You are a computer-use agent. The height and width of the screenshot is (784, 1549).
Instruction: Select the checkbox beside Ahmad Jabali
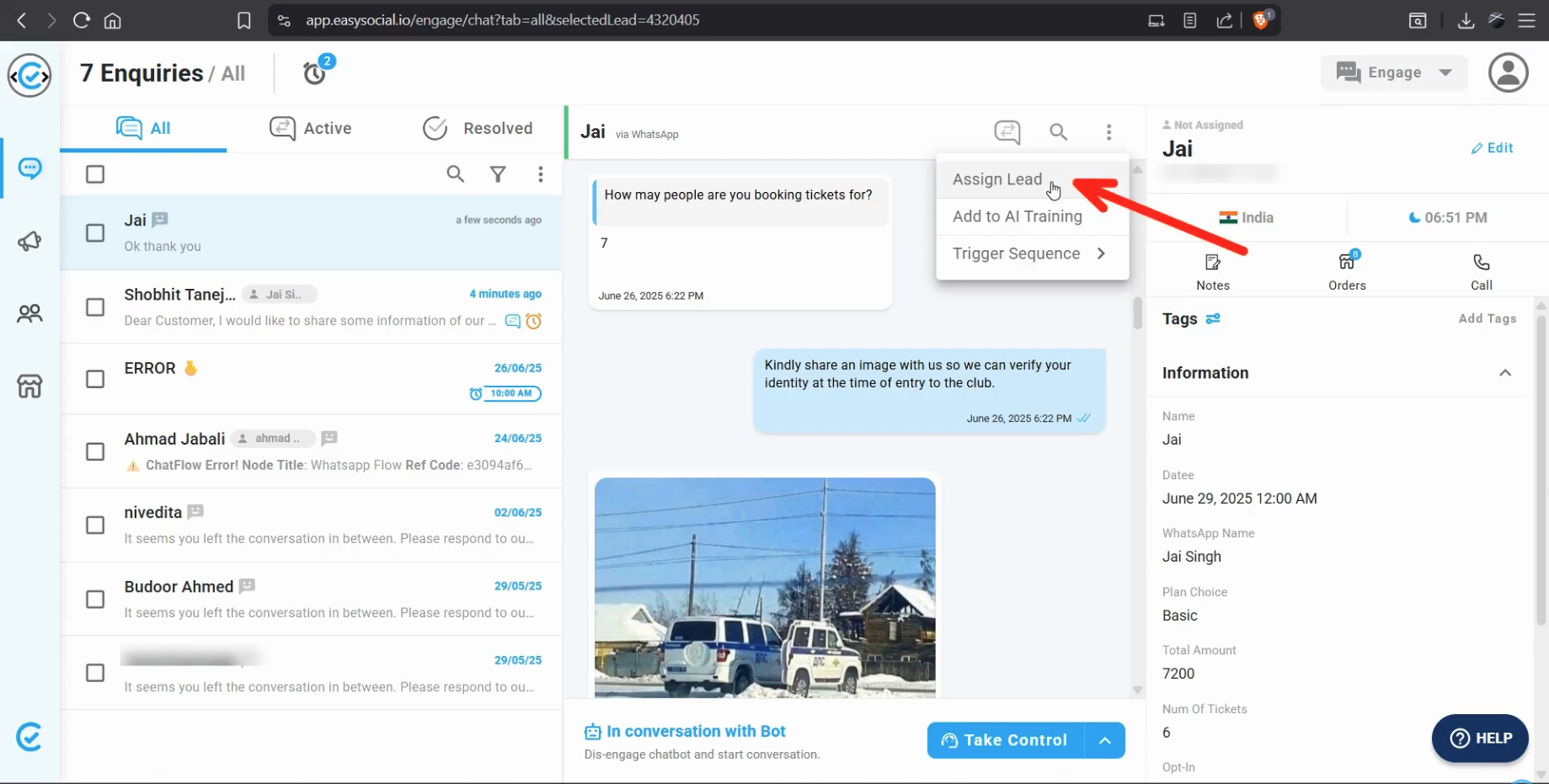coord(95,452)
